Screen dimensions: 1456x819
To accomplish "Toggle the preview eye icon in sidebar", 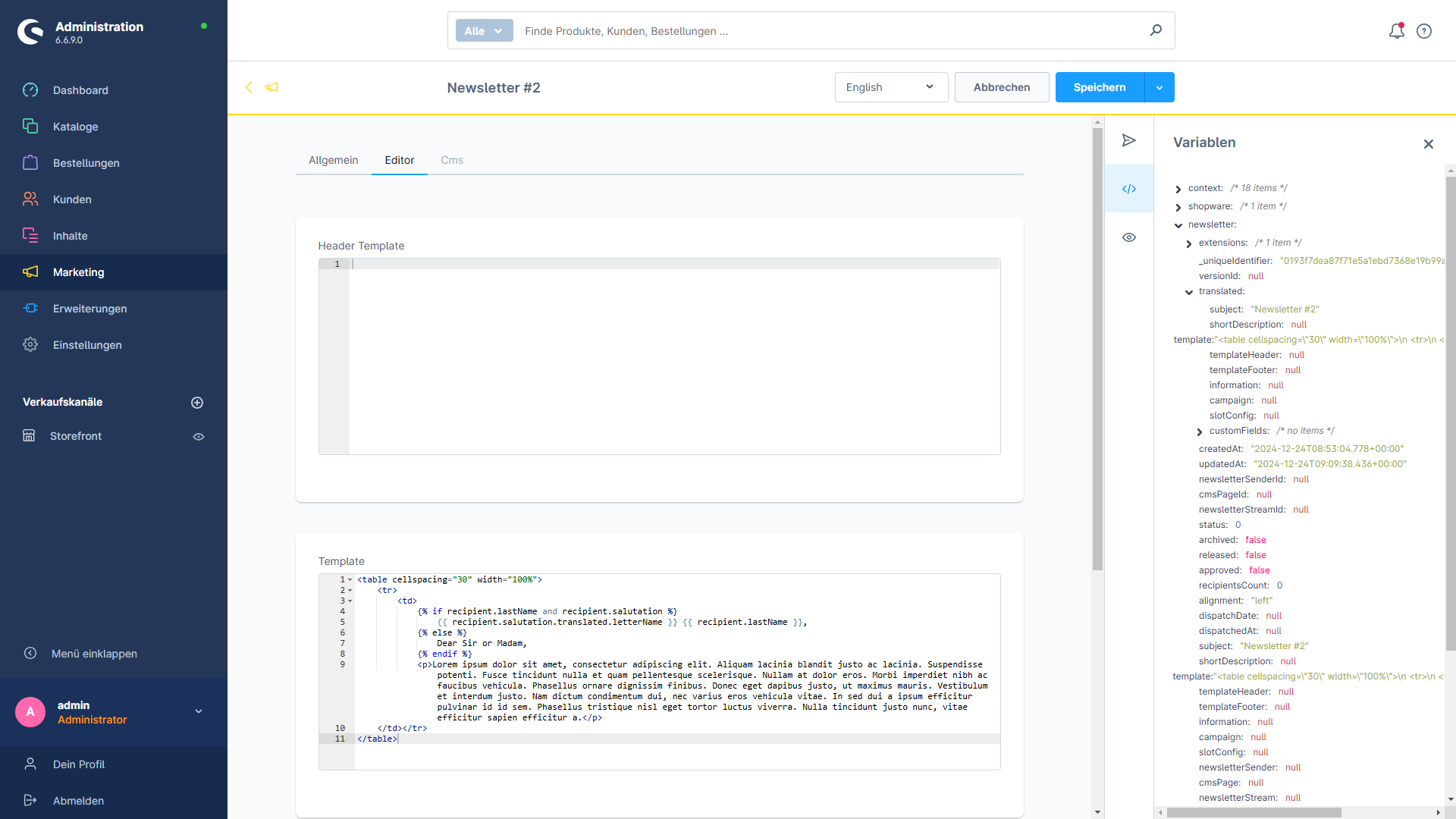I will coord(1129,237).
